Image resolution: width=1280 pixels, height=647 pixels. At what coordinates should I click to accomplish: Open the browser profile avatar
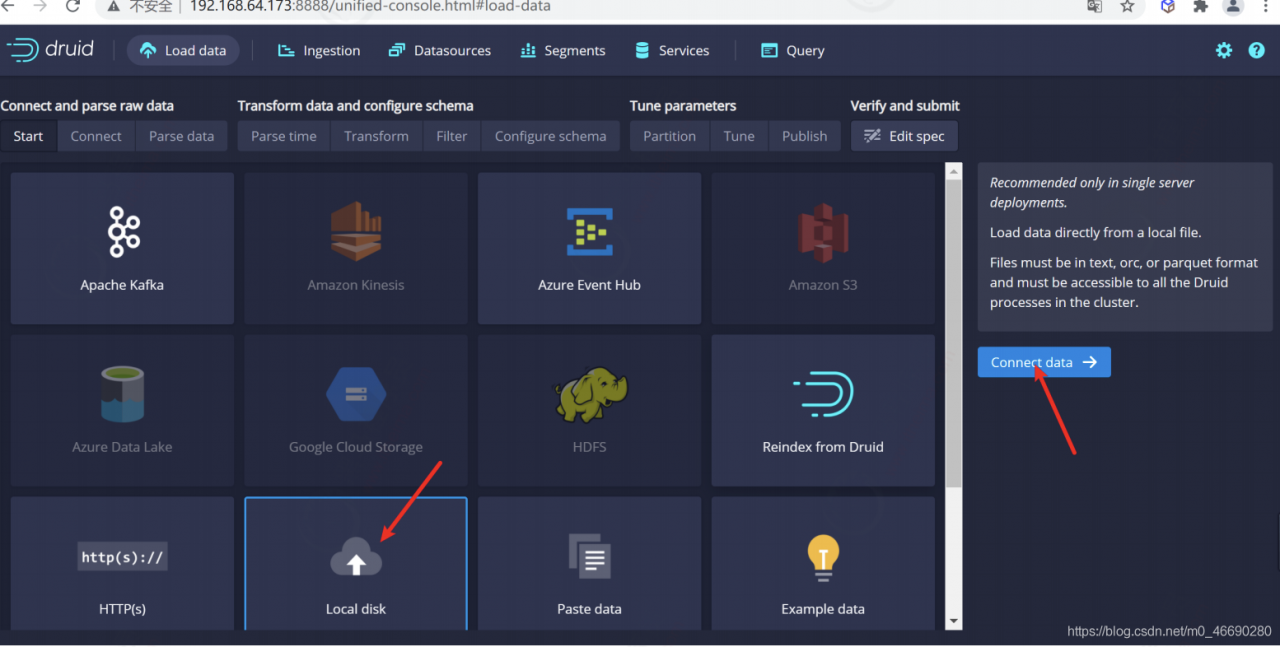coord(1234,6)
